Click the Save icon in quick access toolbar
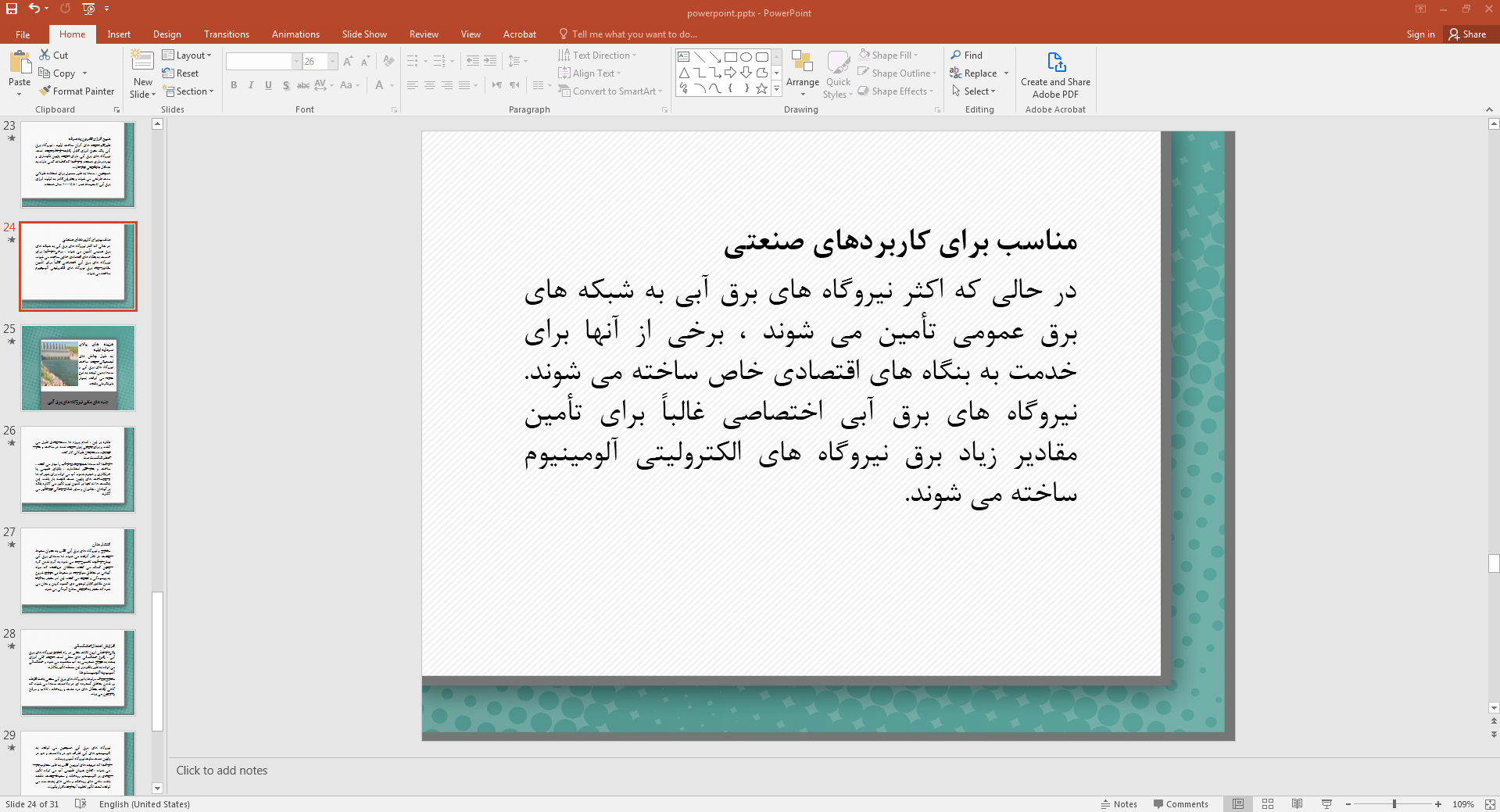Viewport: 1500px width, 812px height. coord(12,9)
